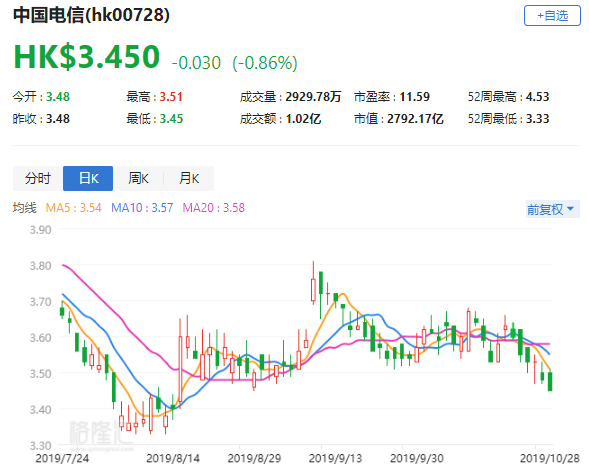Click the 均线 moving average label

pos(25,208)
